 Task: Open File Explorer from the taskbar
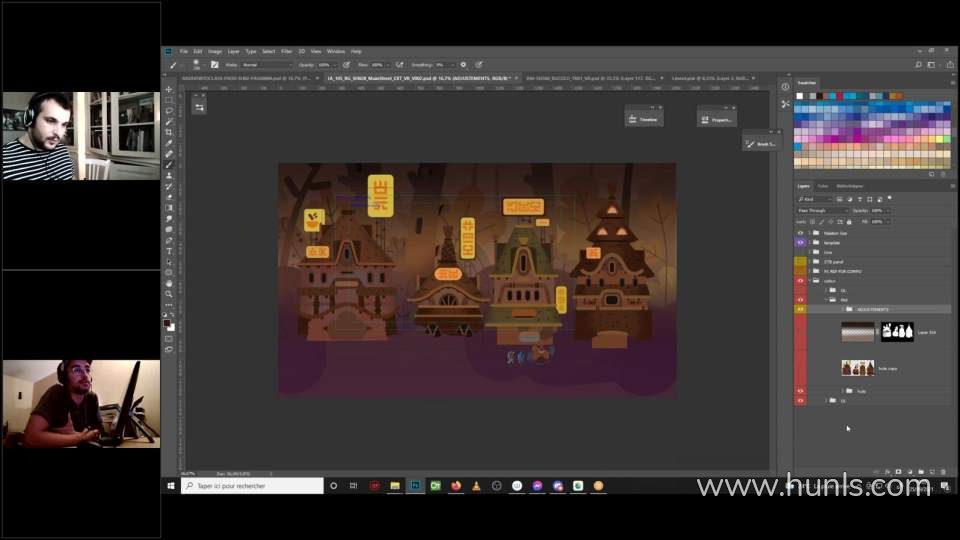click(x=395, y=486)
